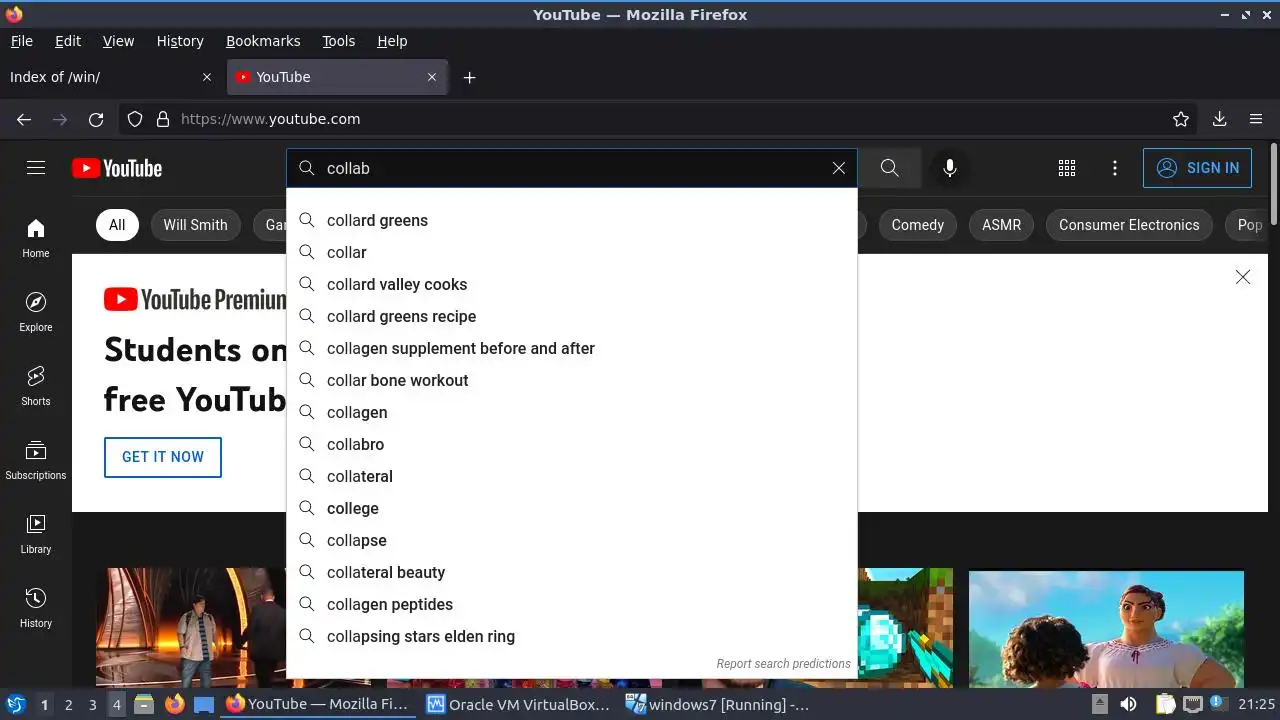Switch to Index of /win/ tab
The width and height of the screenshot is (1280, 720).
pyautogui.click(x=110, y=77)
